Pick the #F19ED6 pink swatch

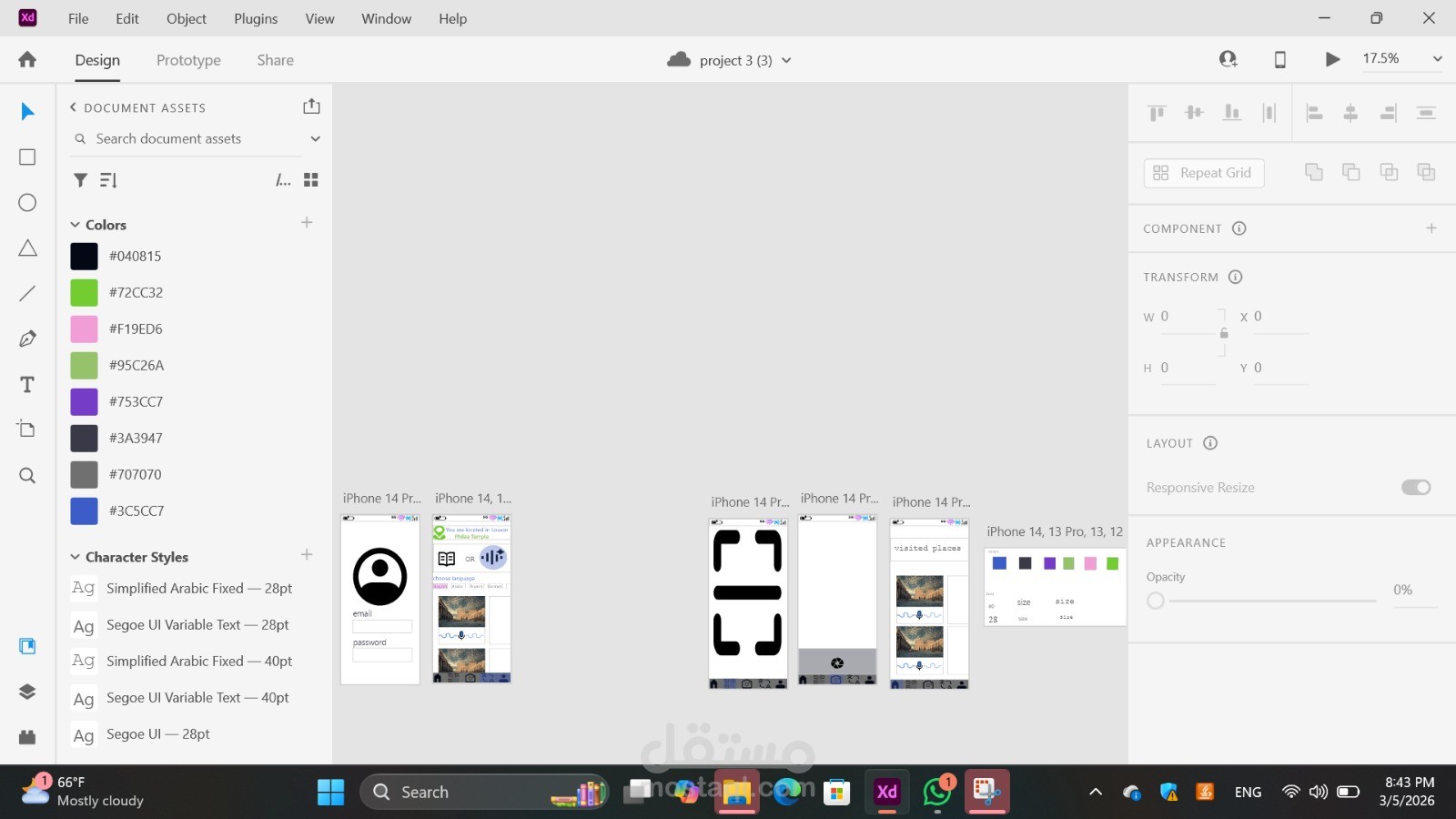coord(84,329)
